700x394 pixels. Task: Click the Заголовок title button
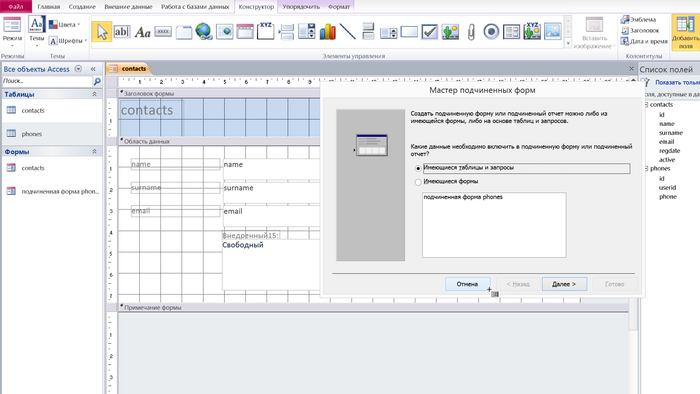[x=640, y=30]
